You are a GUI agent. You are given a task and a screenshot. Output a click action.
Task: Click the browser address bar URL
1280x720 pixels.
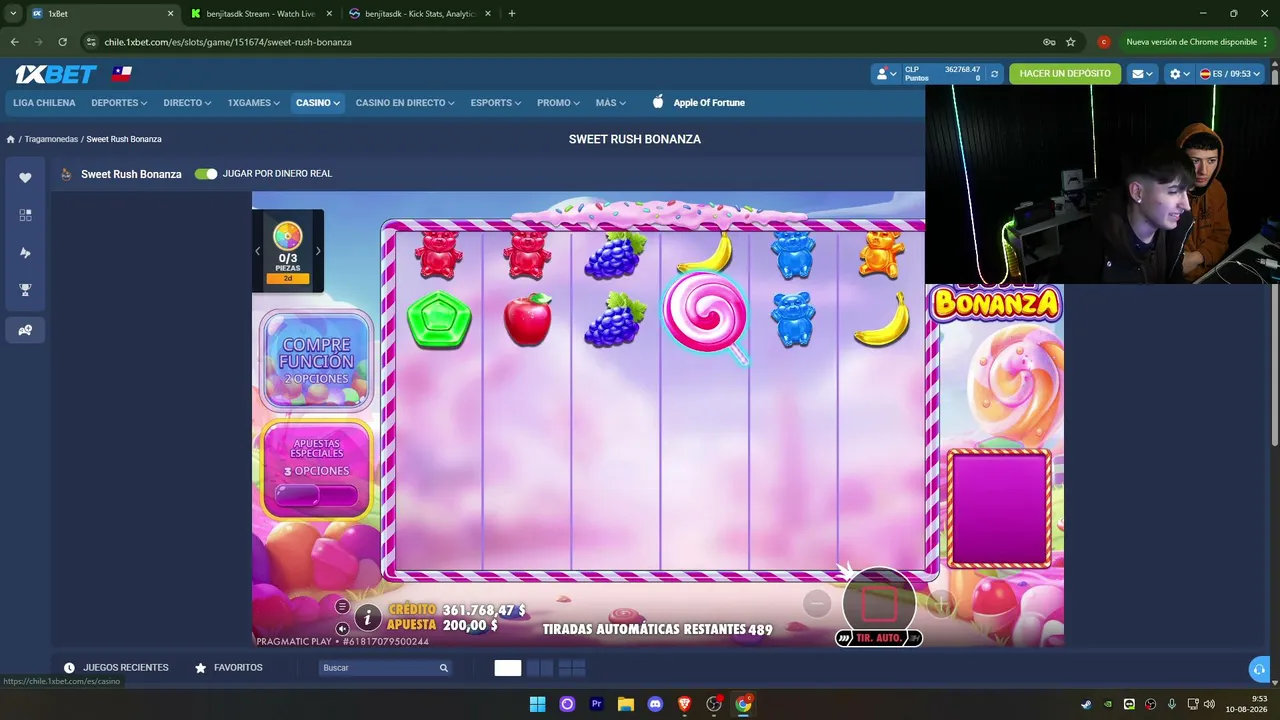[x=228, y=42]
